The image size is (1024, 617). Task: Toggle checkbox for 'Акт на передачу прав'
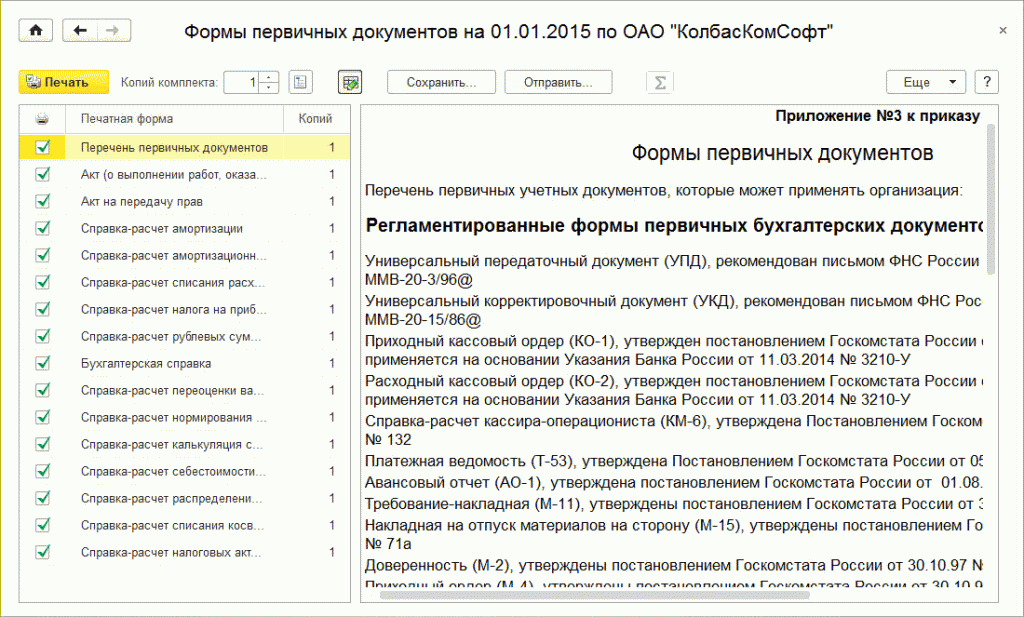pyautogui.click(x=42, y=201)
